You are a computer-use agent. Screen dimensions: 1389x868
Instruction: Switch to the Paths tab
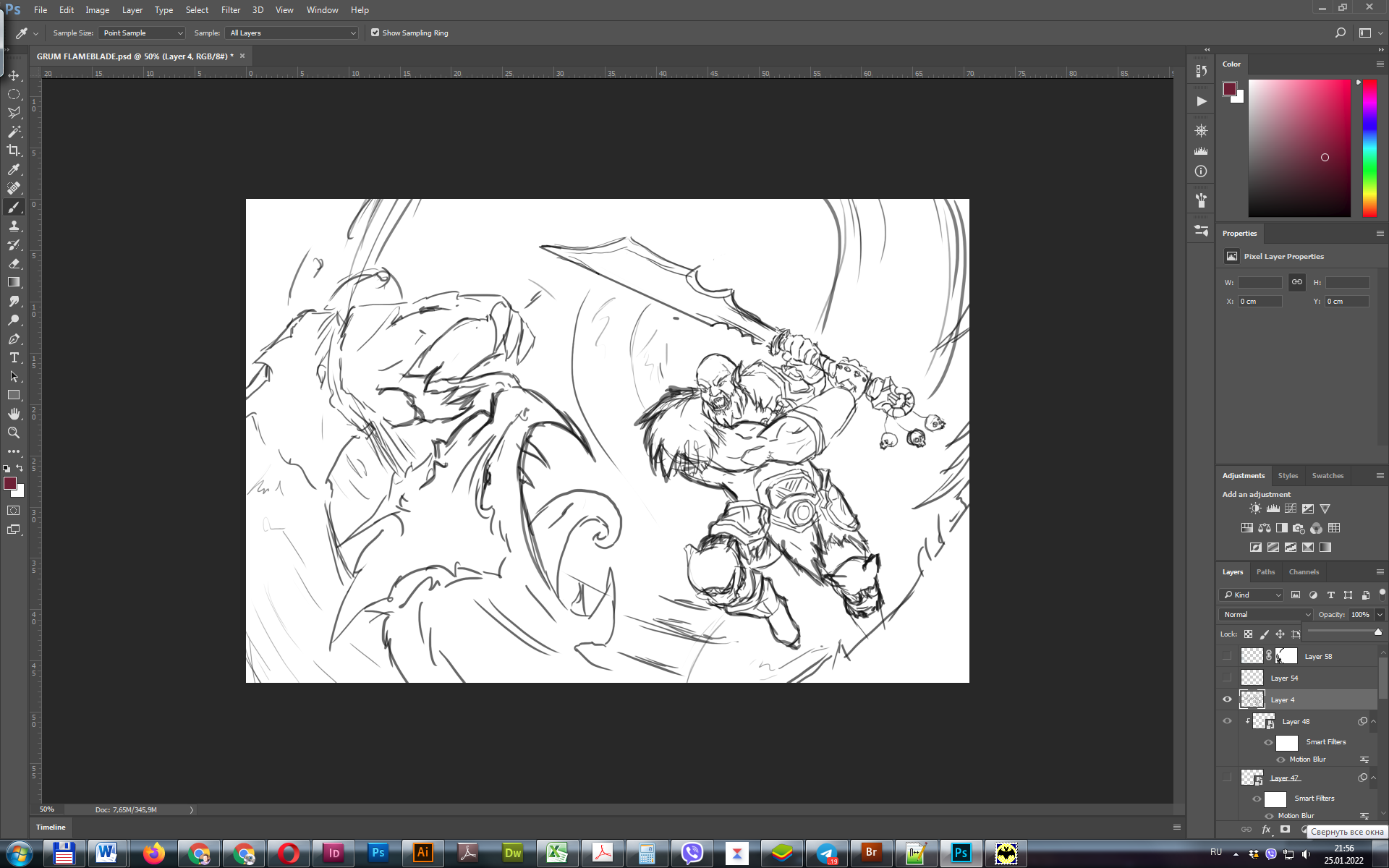(1265, 571)
